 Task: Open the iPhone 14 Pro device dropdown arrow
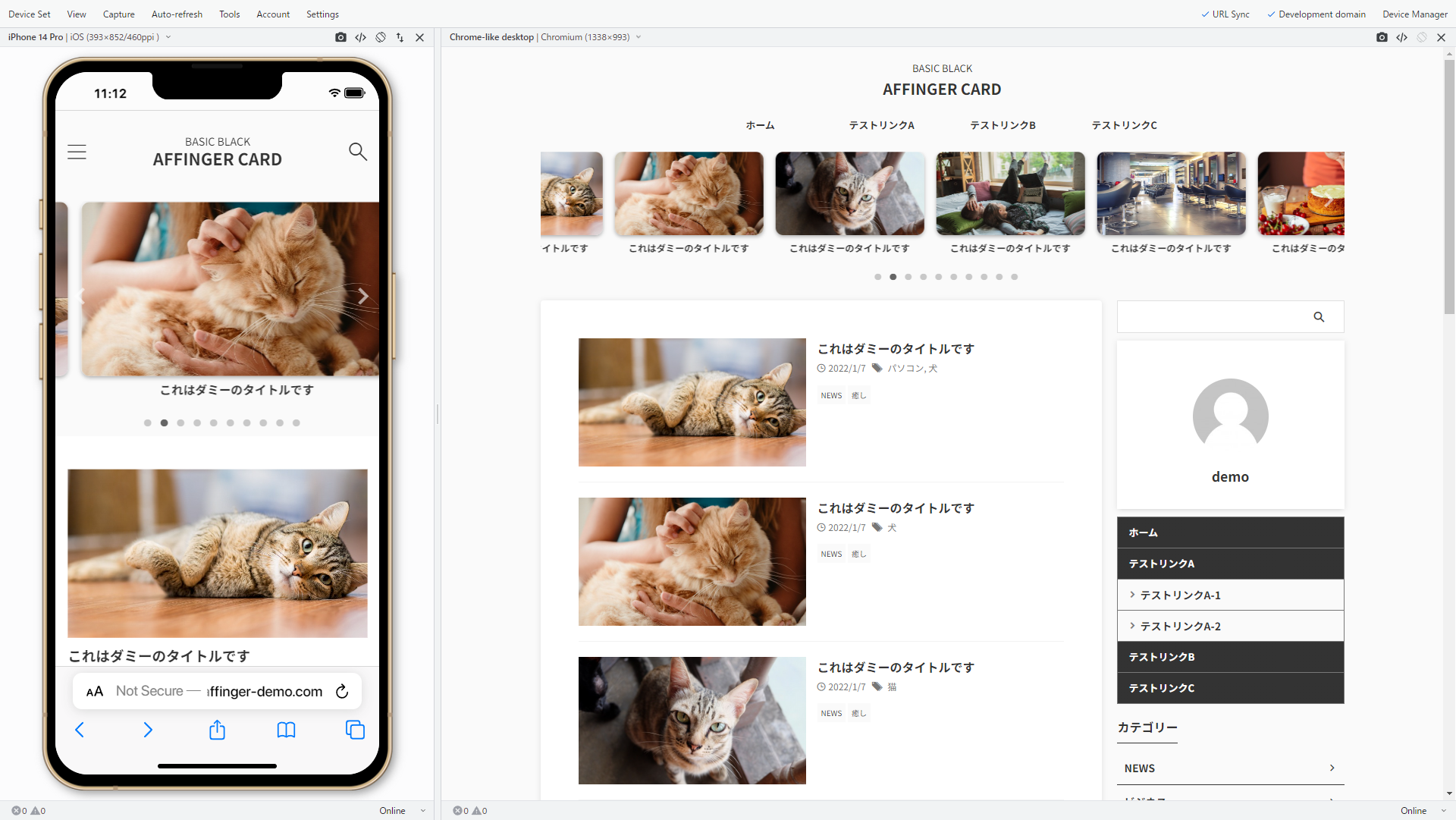[x=168, y=37]
